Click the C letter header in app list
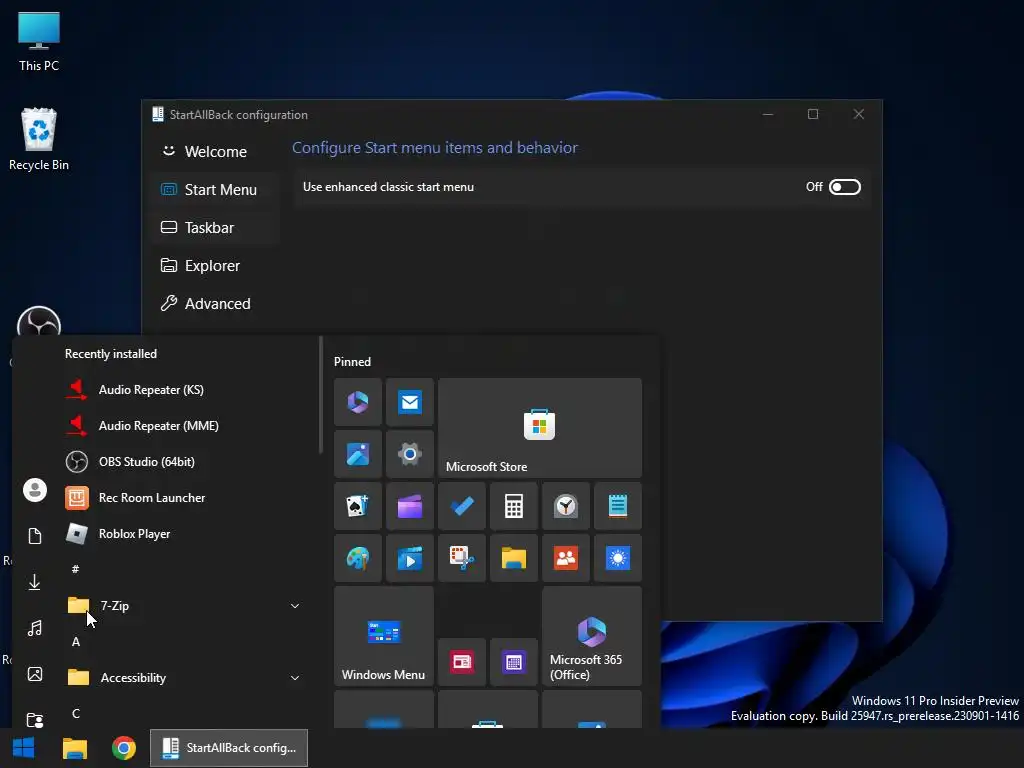 pos(76,714)
